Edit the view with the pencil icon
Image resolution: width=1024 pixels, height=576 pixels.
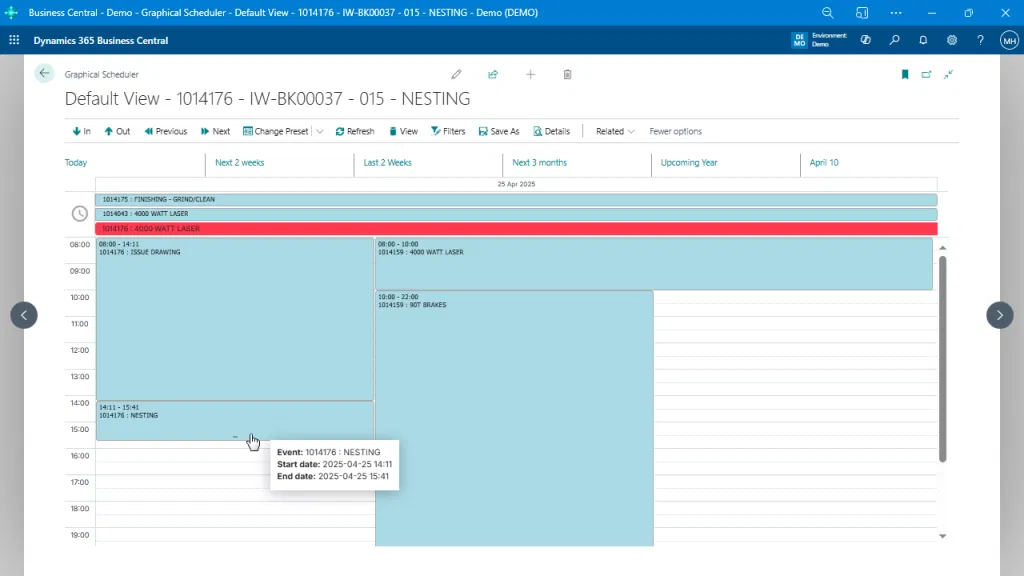pyautogui.click(x=456, y=74)
